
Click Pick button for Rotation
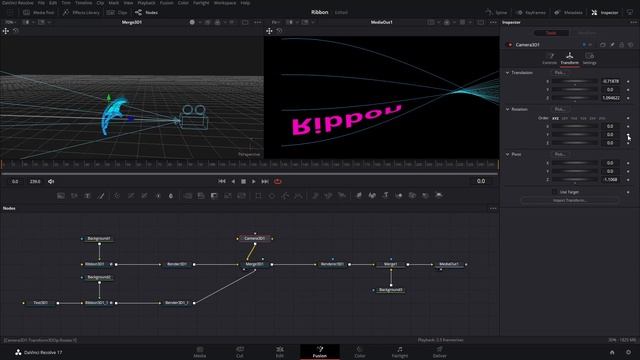[560, 109]
